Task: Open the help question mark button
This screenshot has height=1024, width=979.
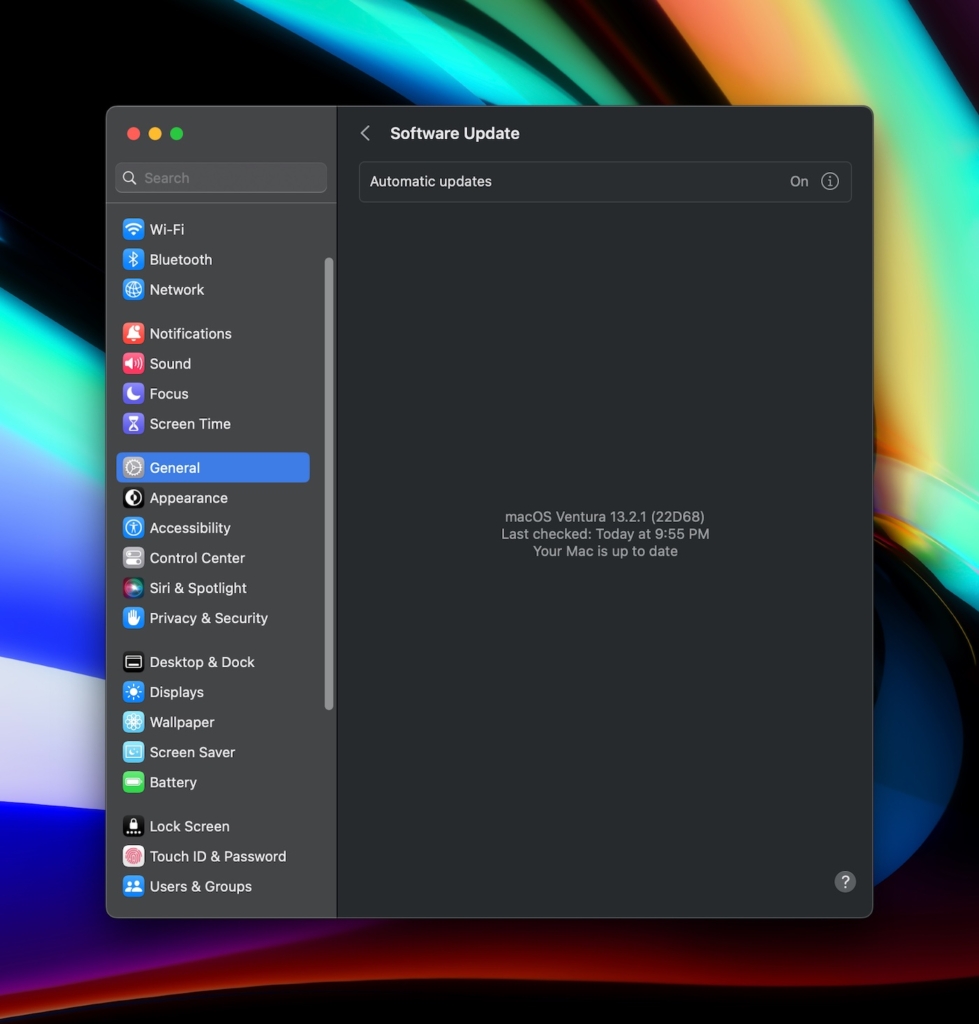Action: (844, 882)
